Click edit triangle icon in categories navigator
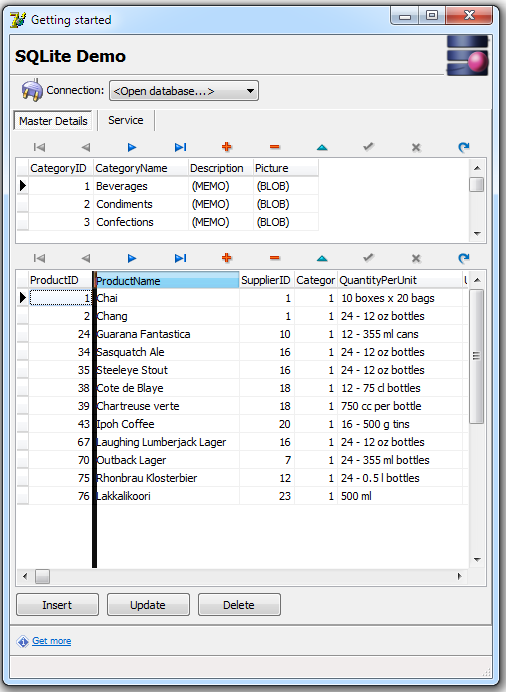506x692 pixels. pos(322,147)
